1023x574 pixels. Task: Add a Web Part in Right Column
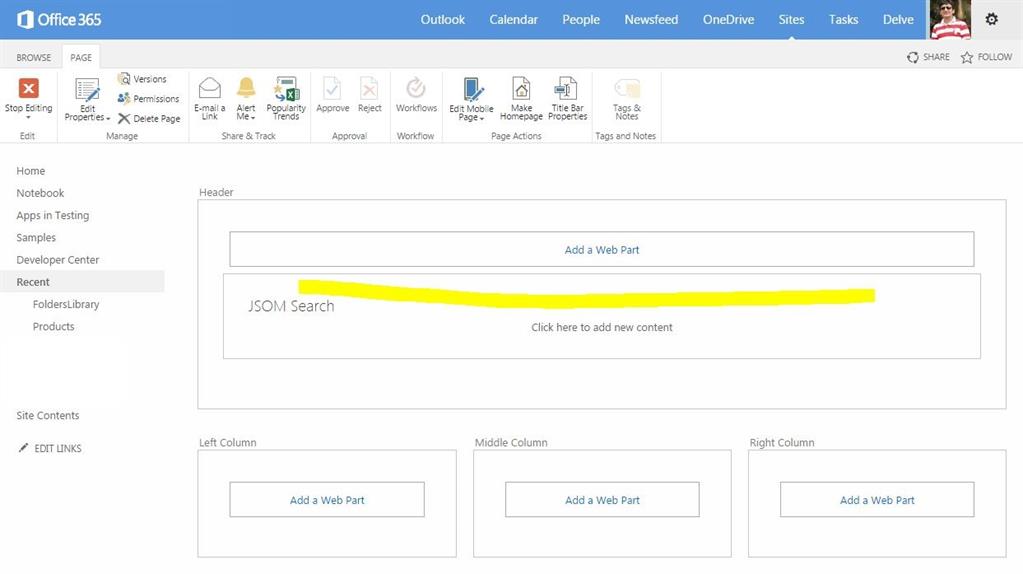(x=877, y=500)
